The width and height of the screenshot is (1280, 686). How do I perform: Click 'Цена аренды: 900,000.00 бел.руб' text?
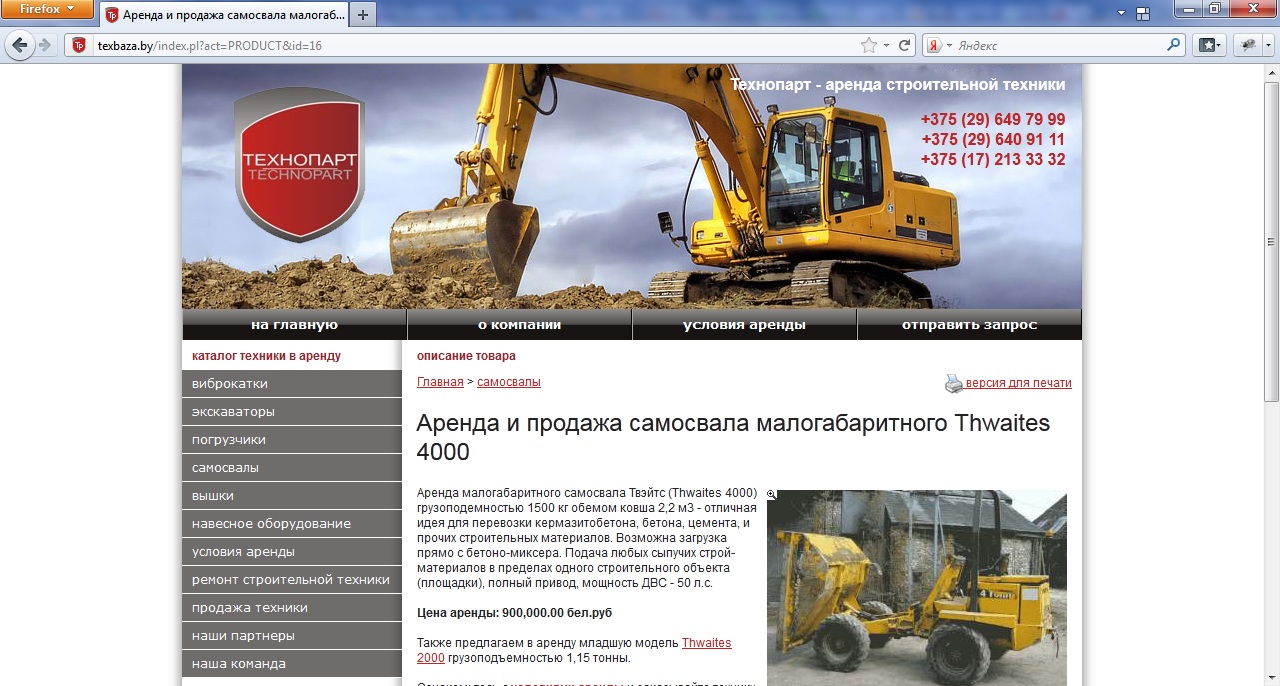[x=514, y=612]
